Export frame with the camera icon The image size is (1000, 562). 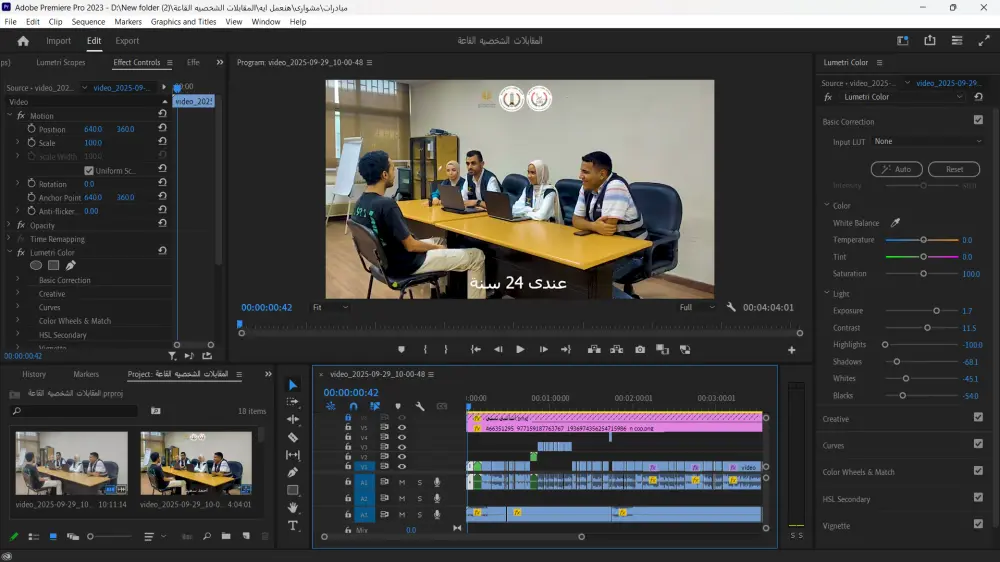pyautogui.click(x=640, y=350)
